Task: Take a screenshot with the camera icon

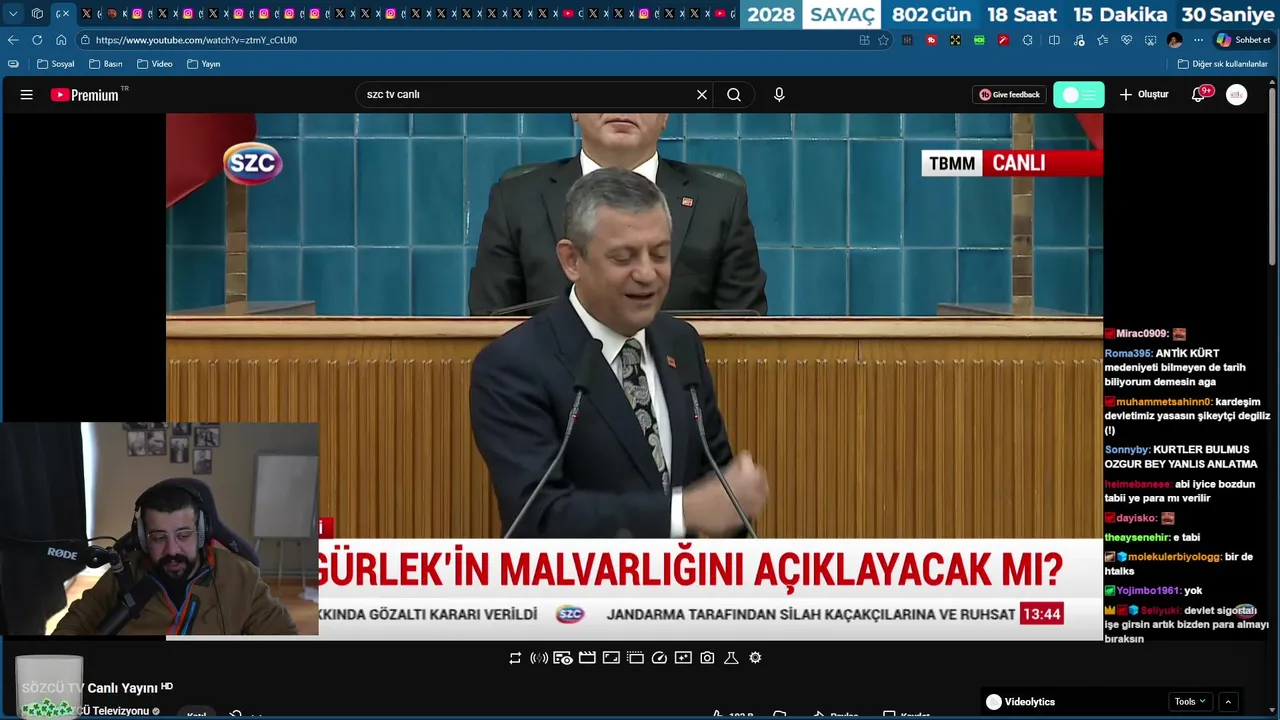Action: coord(707,658)
